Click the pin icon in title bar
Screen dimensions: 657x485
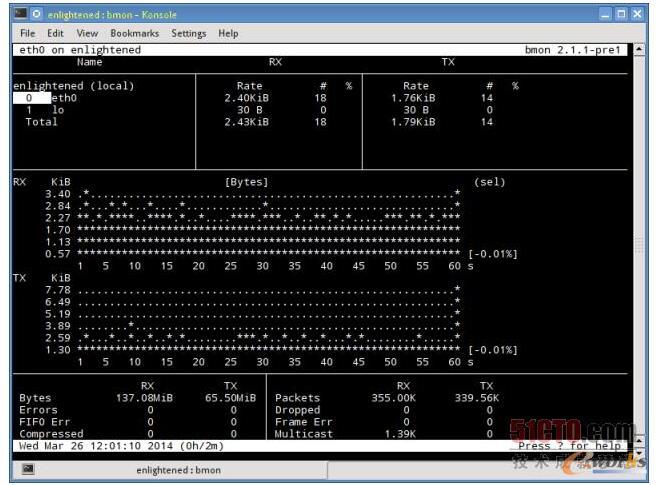coord(36,14)
